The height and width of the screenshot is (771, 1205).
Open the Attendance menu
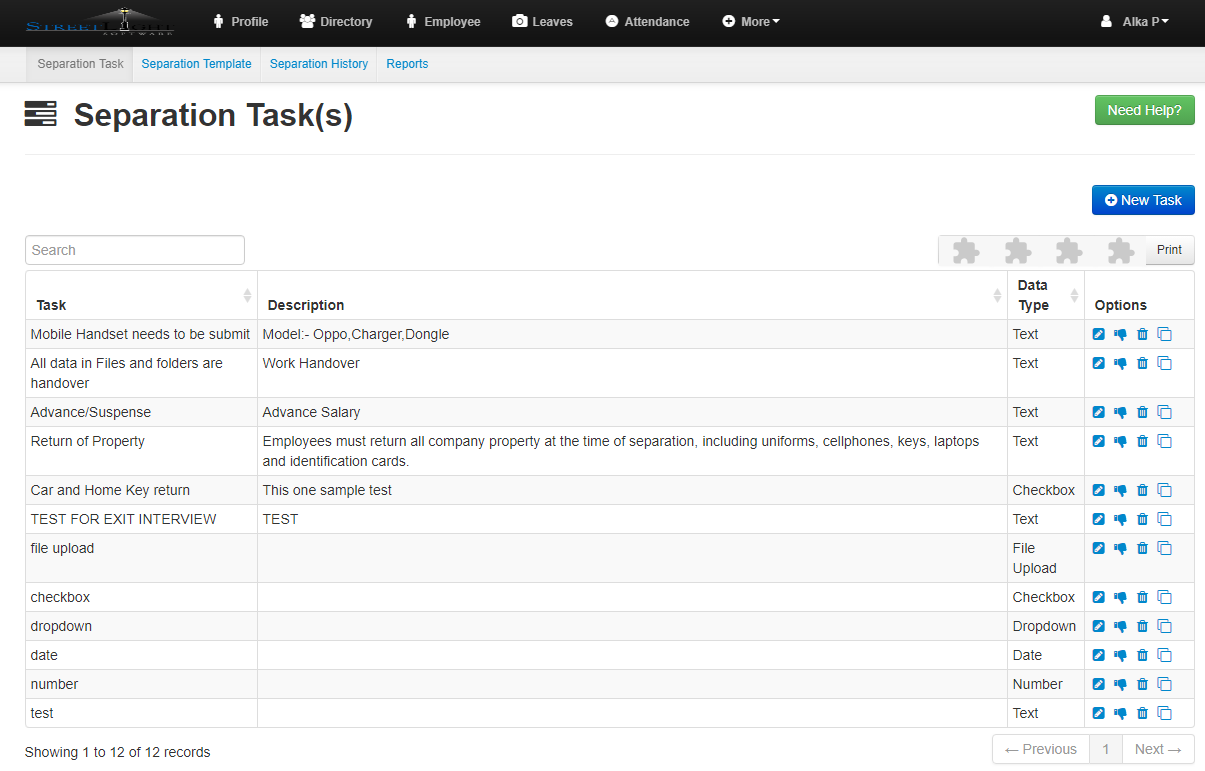[x=647, y=22]
